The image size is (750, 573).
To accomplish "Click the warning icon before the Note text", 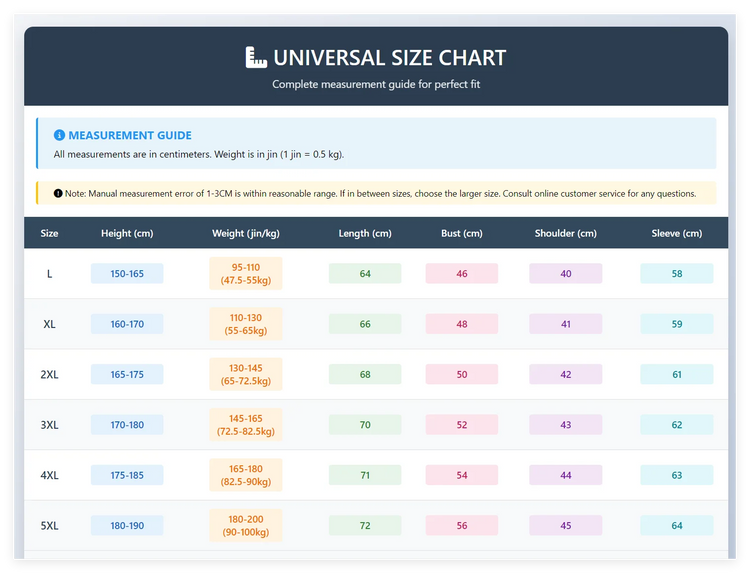I will tap(58, 193).
